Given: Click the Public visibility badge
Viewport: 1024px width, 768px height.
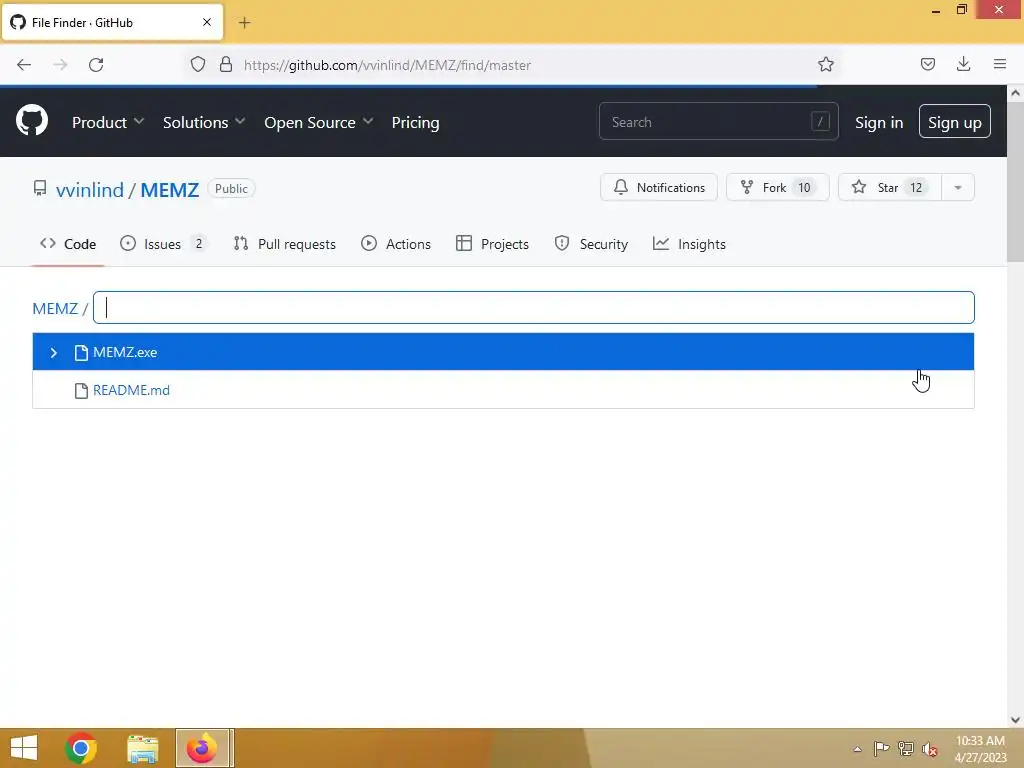Looking at the screenshot, I should click(231, 189).
